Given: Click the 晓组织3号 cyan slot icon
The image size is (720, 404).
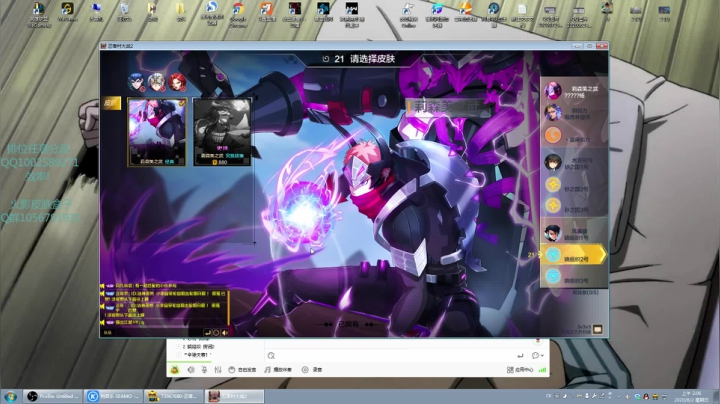Looking at the screenshot, I should point(553,276).
